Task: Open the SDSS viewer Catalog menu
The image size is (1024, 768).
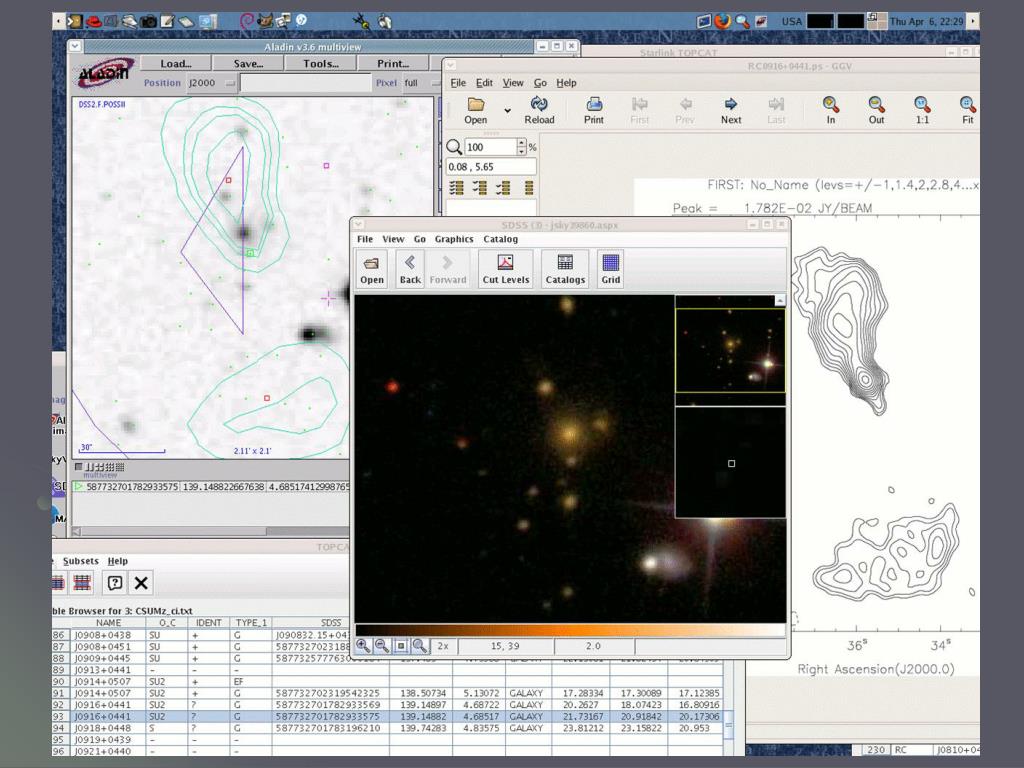Action: pyautogui.click(x=500, y=239)
